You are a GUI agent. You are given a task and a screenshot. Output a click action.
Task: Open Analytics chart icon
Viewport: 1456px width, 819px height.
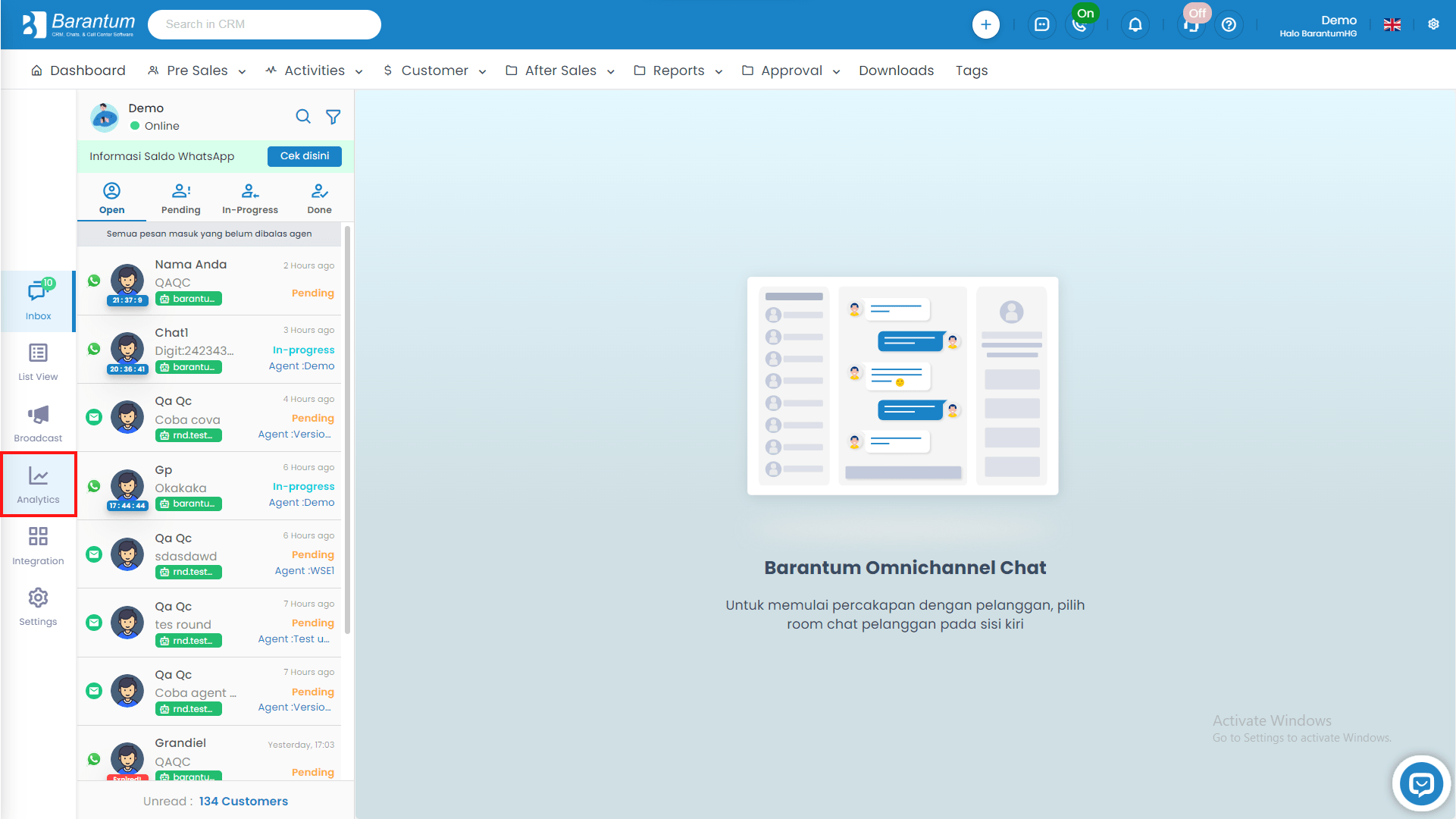coord(38,485)
